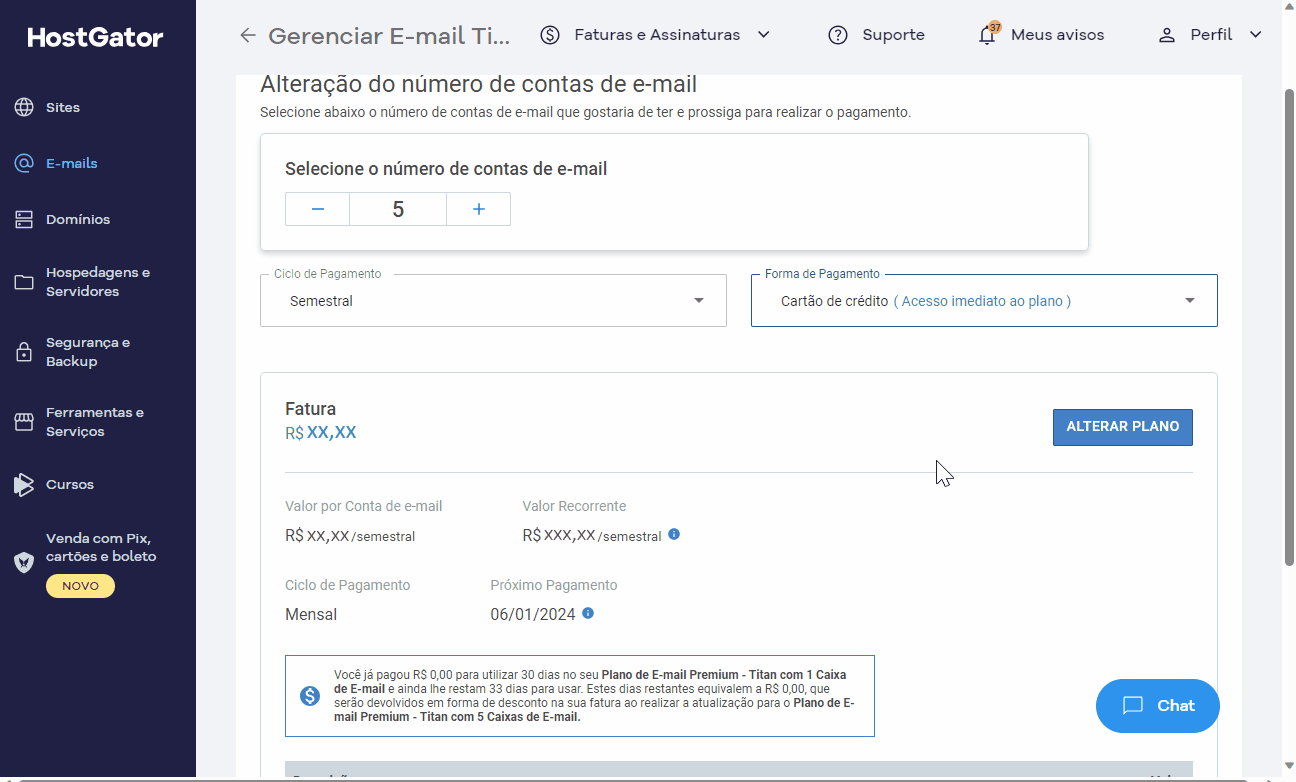Click the Segurança e Backup lock icon

point(24,352)
